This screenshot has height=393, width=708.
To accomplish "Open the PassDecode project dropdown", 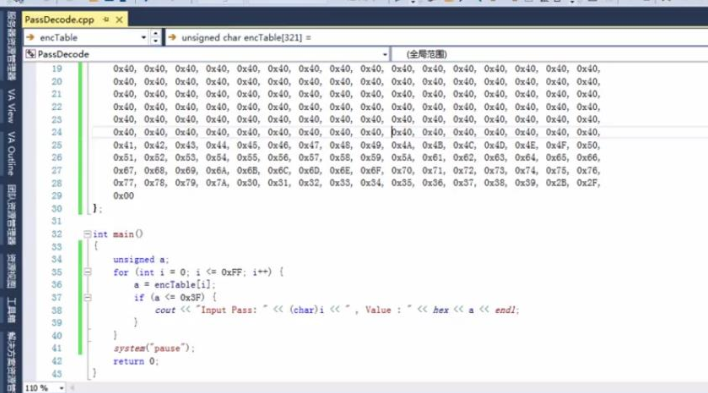I will click(207, 54).
